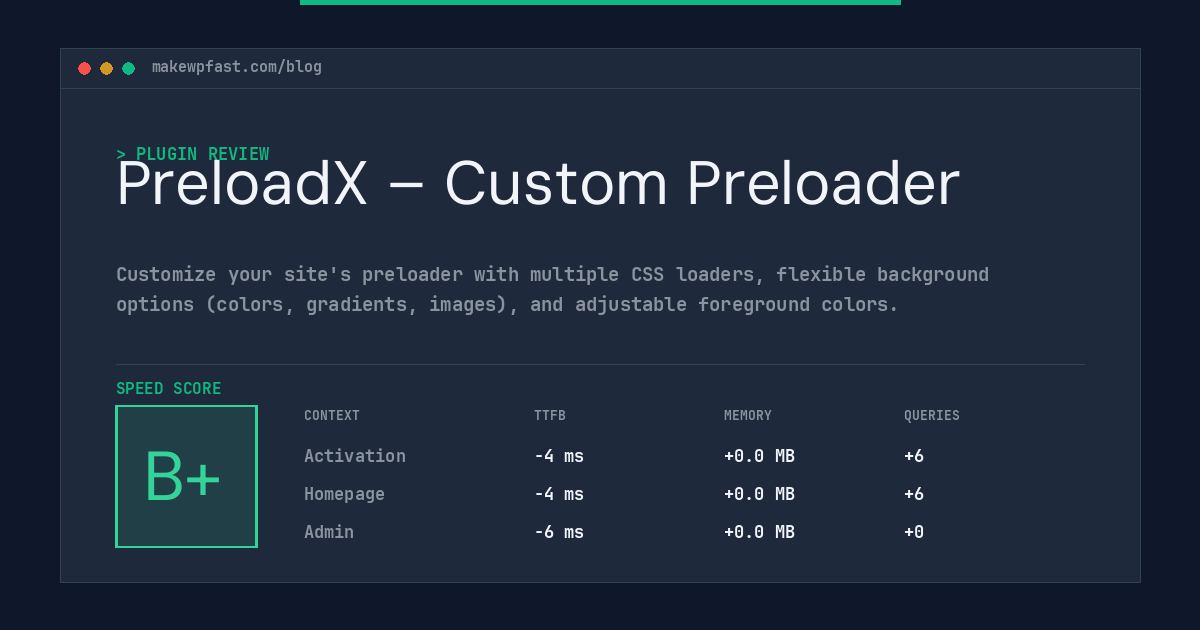The image size is (1200, 630).
Task: Click the PreloadX – Custom Preloader title
Action: point(538,184)
